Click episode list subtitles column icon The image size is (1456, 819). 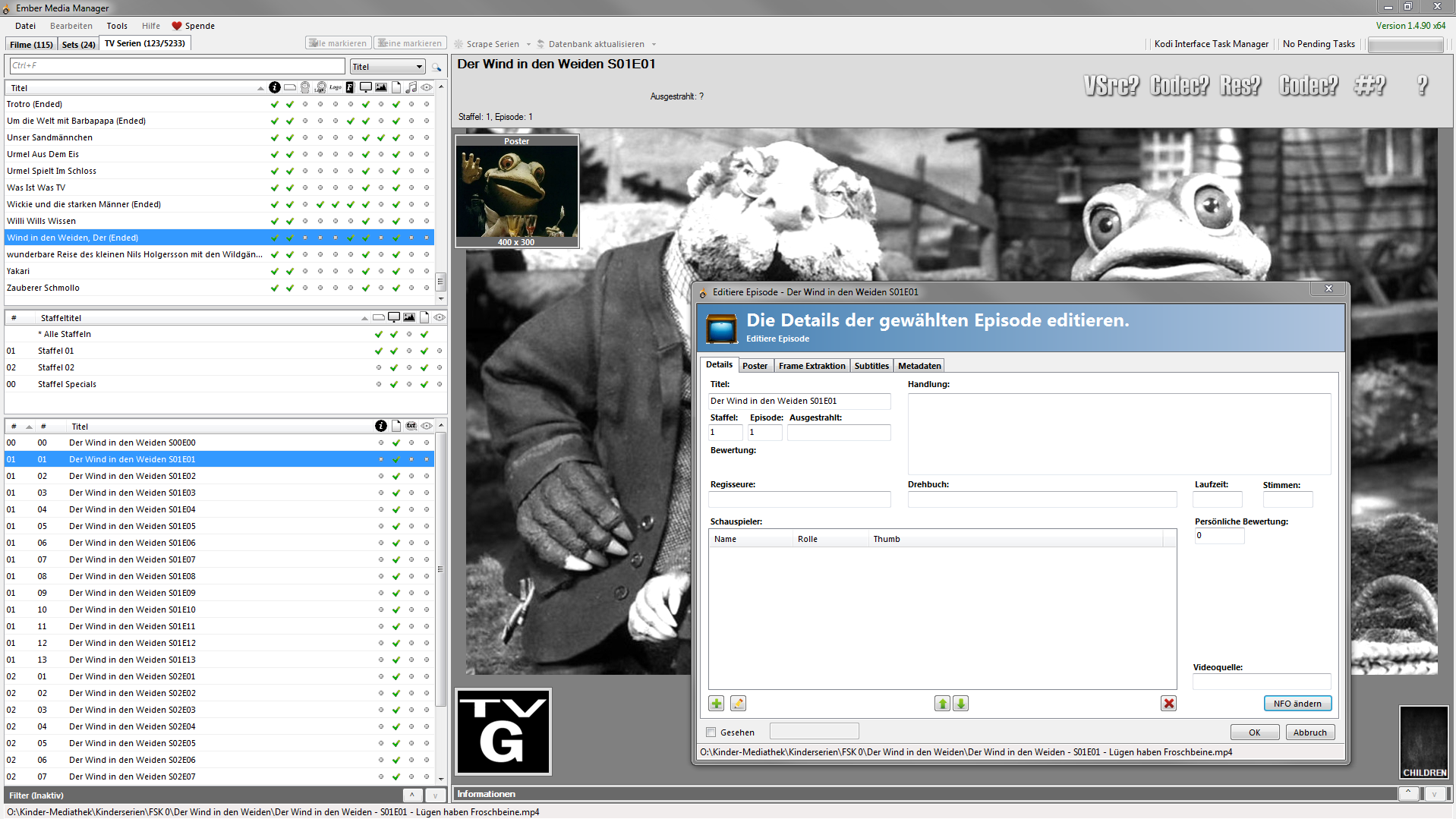(x=411, y=426)
